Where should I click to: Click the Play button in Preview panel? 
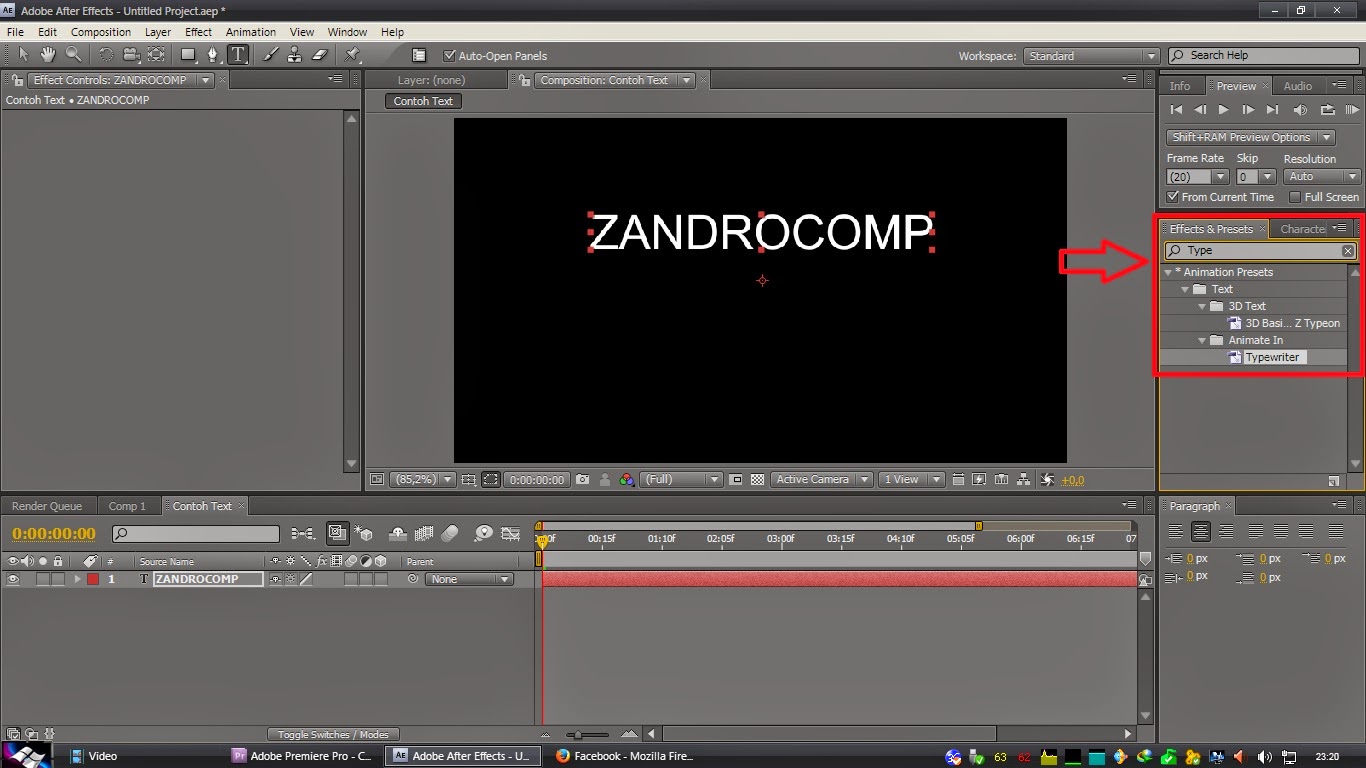point(1223,110)
